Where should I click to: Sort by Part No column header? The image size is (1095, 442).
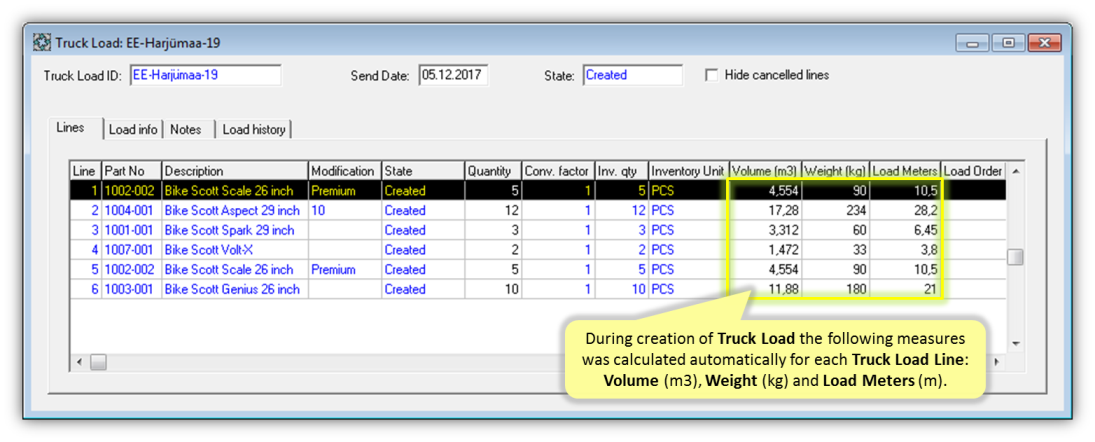click(x=131, y=171)
